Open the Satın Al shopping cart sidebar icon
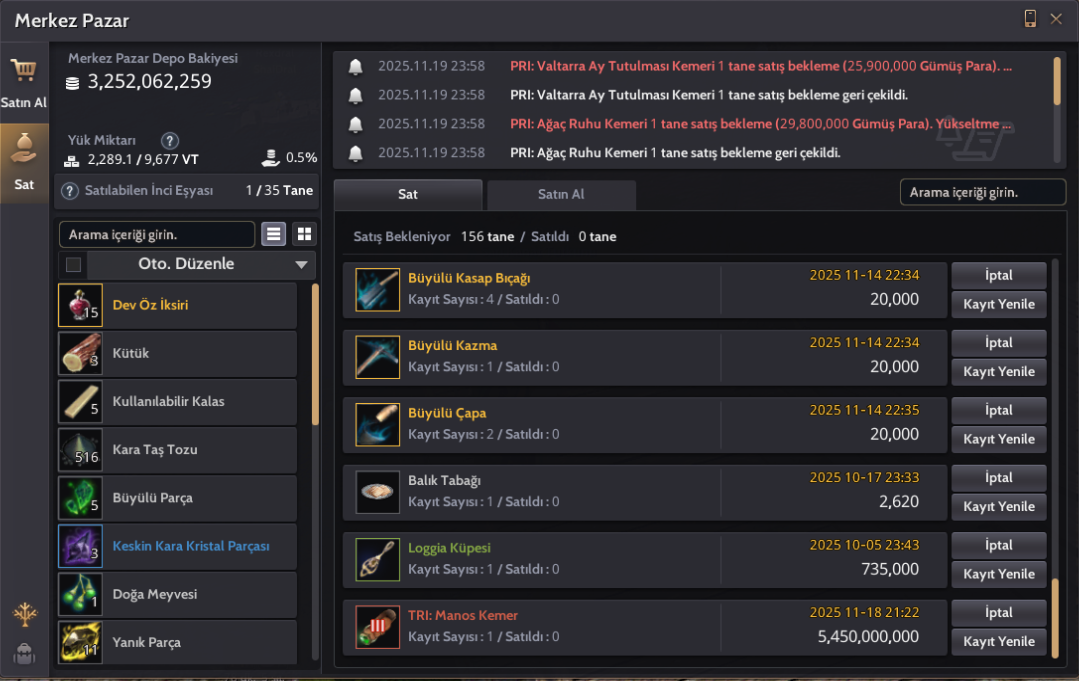Image resolution: width=1079 pixels, height=681 pixels. 24,81
